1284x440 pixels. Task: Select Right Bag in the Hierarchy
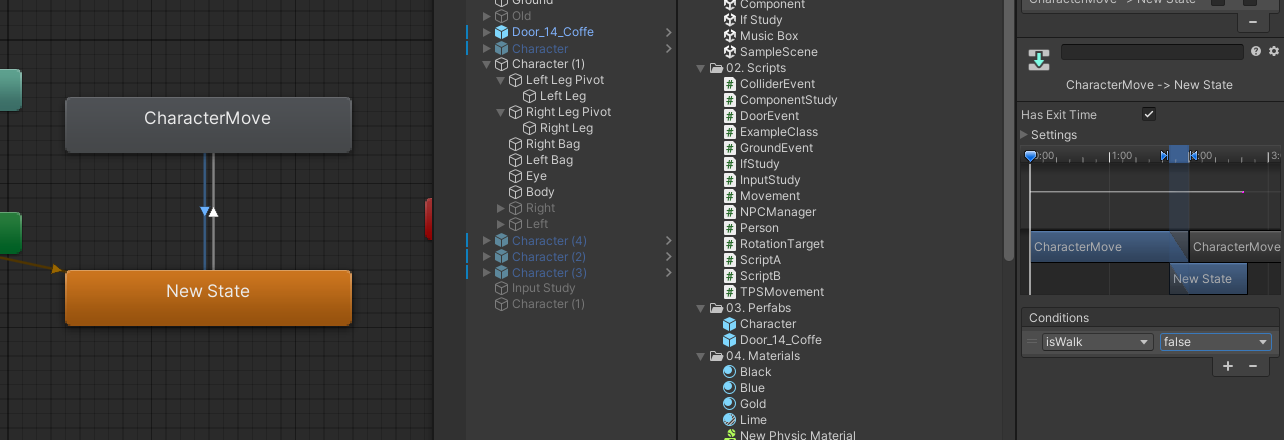(x=553, y=144)
